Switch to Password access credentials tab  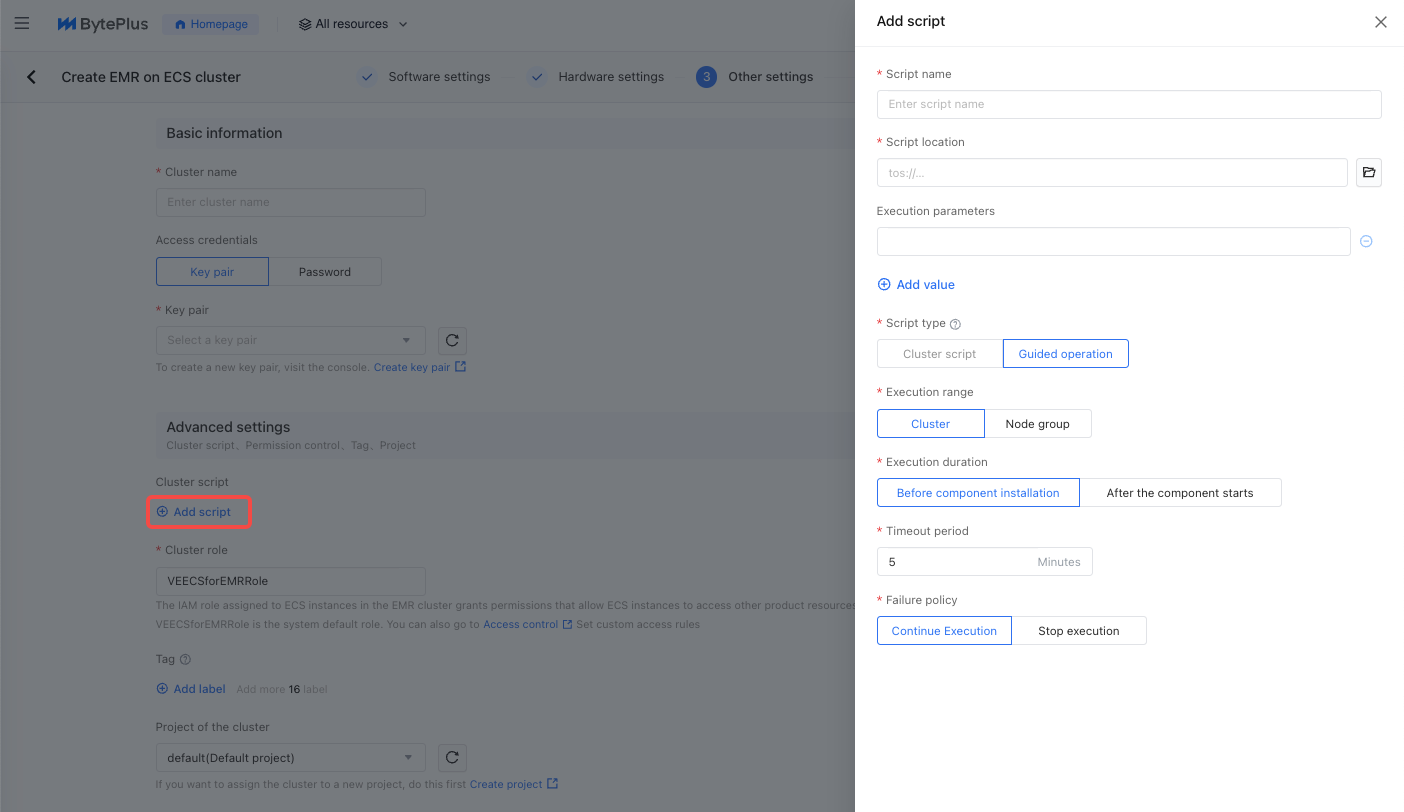point(325,272)
